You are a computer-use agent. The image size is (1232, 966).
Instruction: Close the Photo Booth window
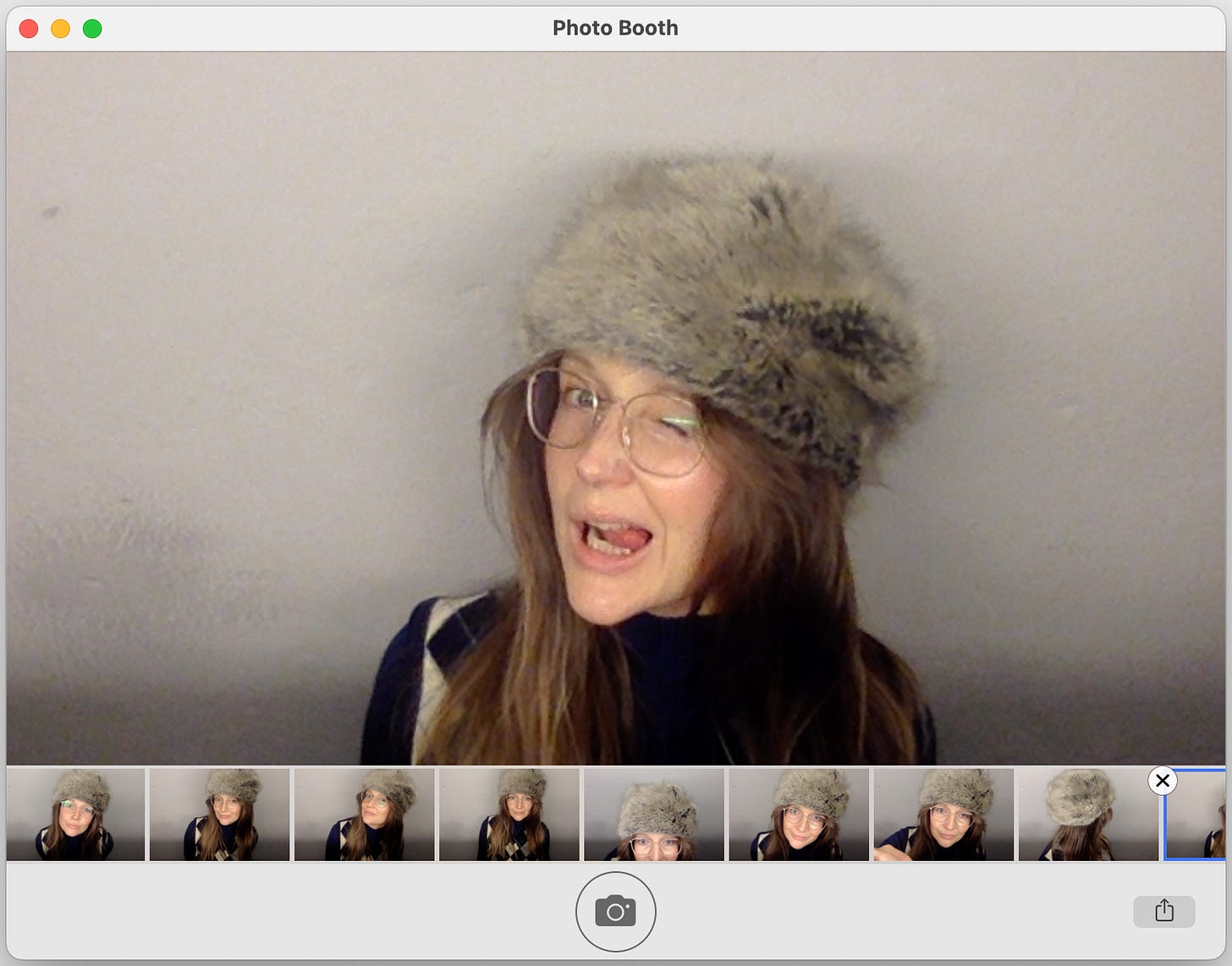click(29, 29)
